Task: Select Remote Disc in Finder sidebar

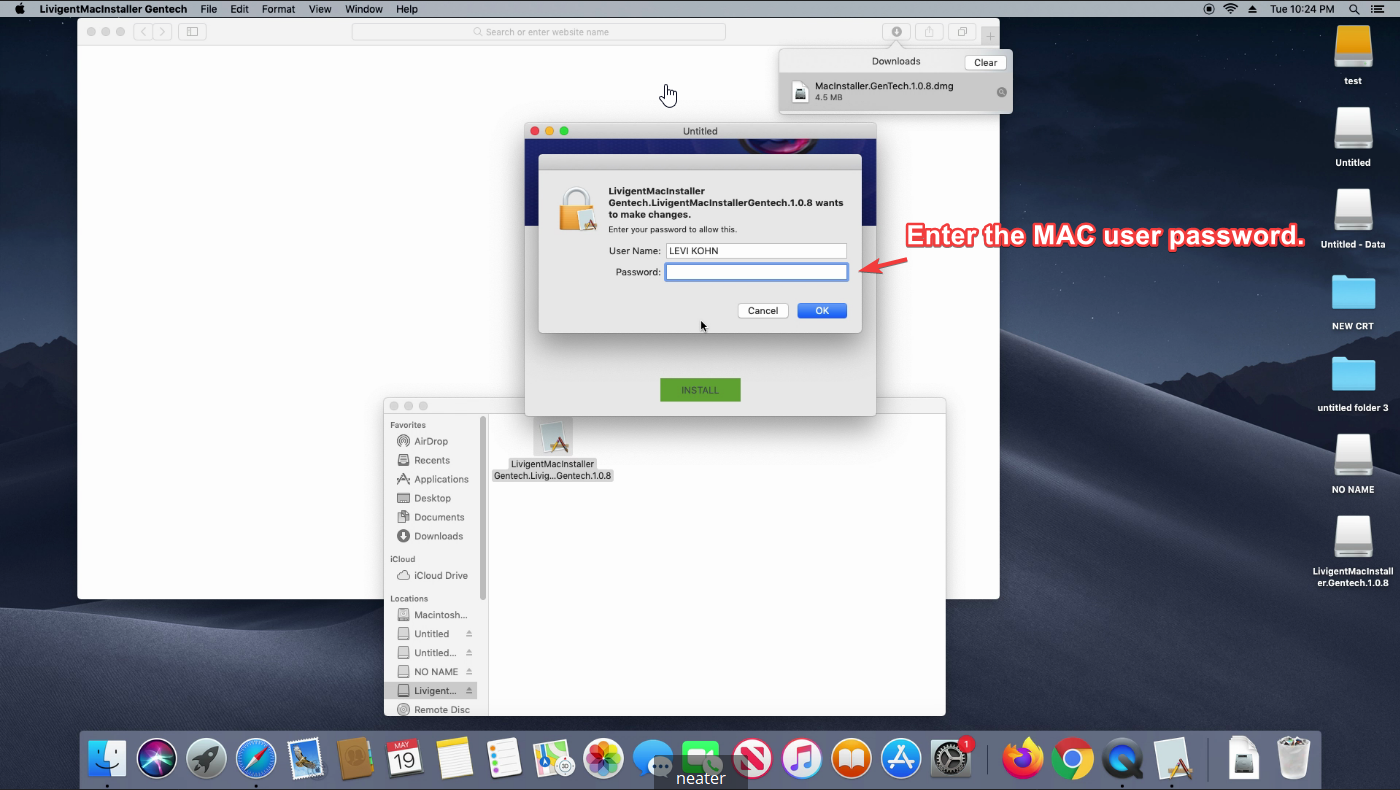Action: [441, 710]
